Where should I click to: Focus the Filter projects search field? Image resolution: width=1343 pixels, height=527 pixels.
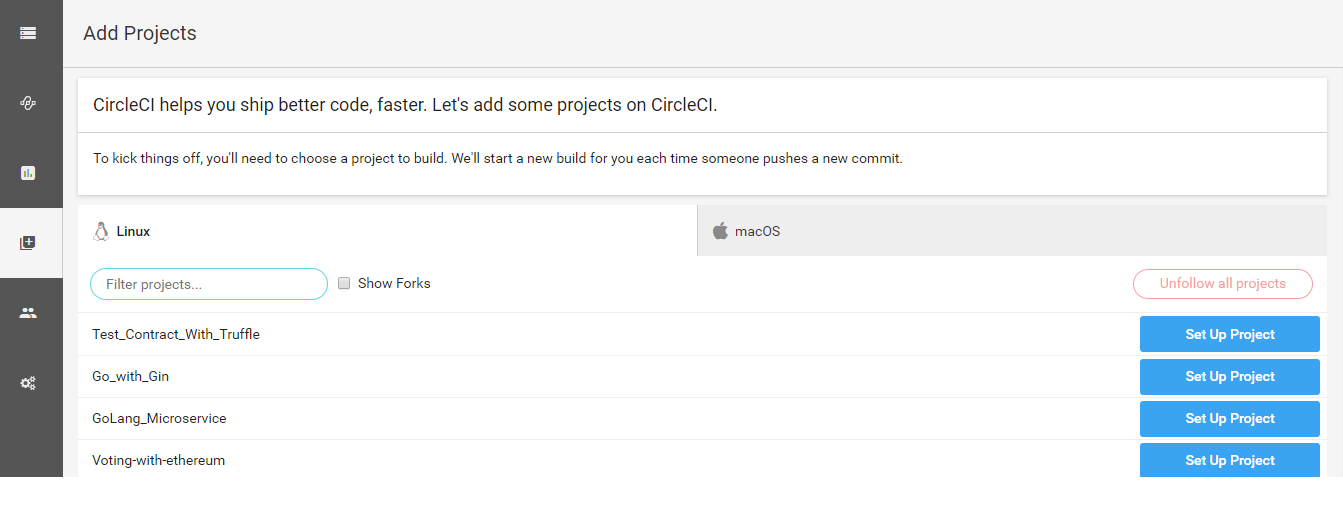click(x=209, y=284)
